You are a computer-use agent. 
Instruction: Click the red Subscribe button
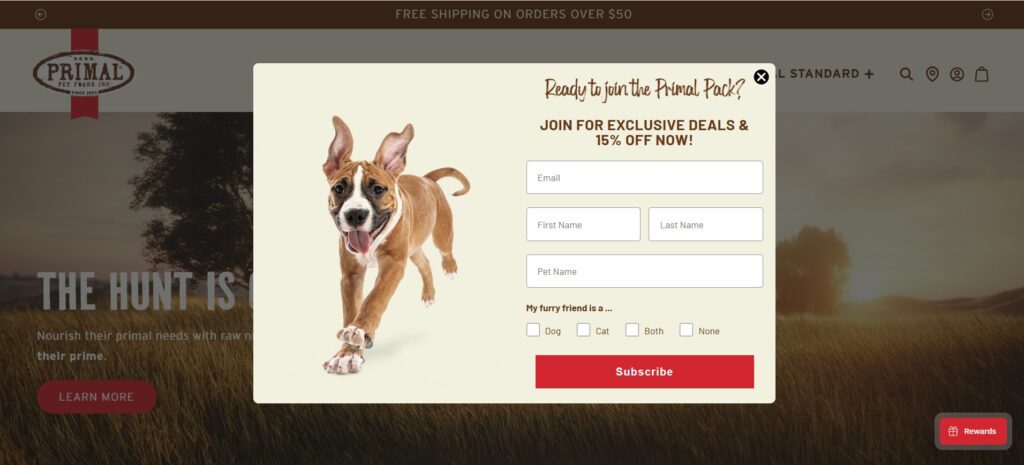point(645,372)
